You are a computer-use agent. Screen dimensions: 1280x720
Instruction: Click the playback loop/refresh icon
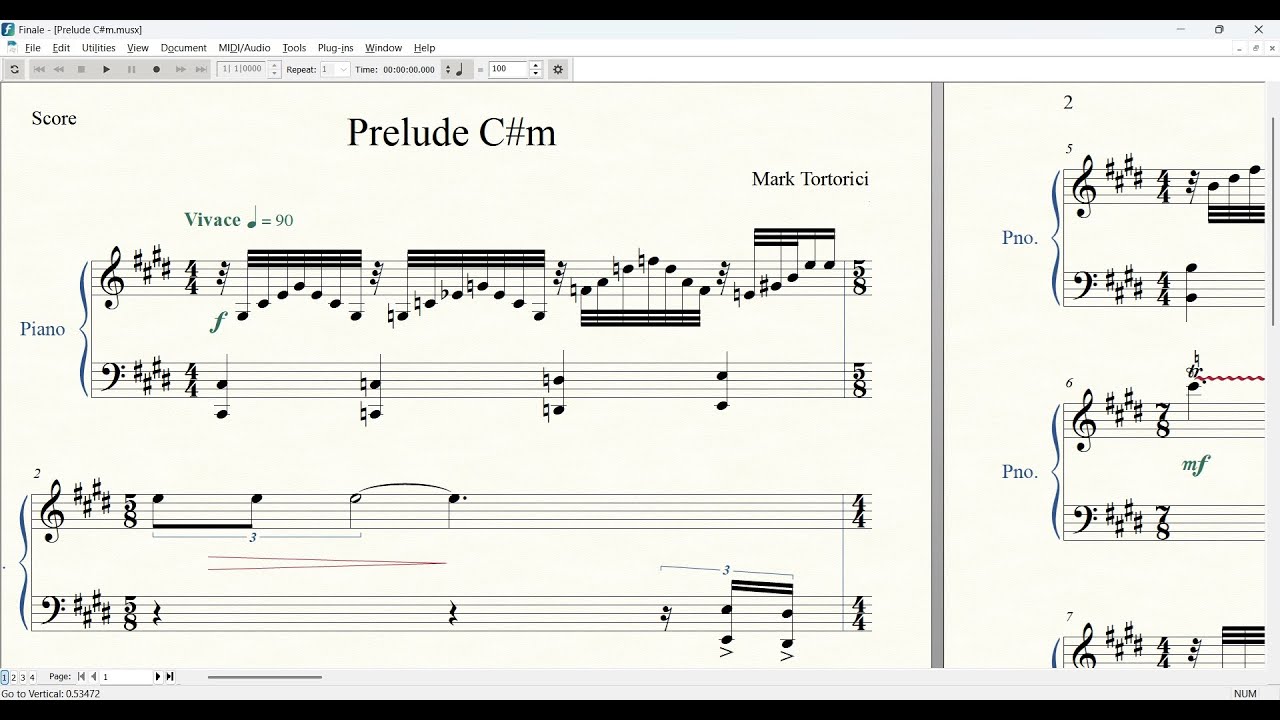[14, 69]
